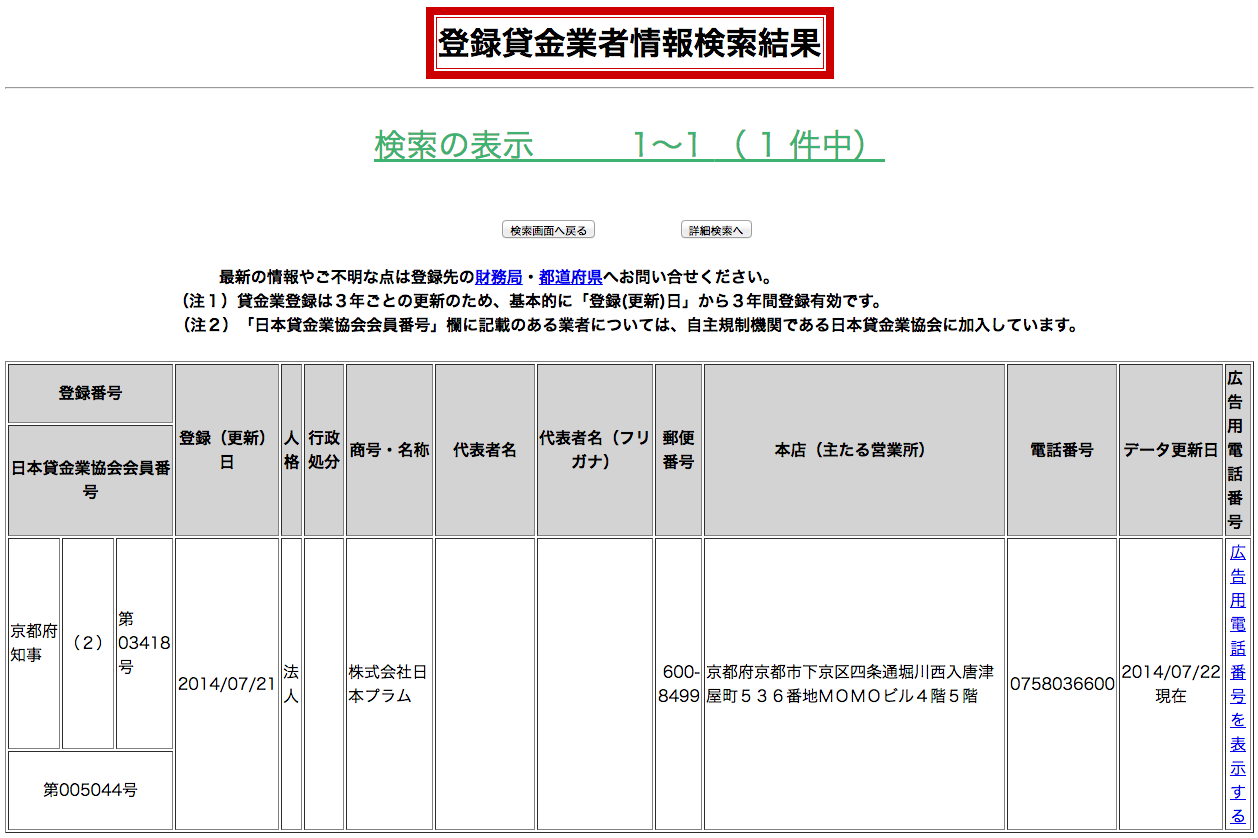Select the 代表者名（フリガナ）header cell
Screen dimensions: 1258x838
594,450
